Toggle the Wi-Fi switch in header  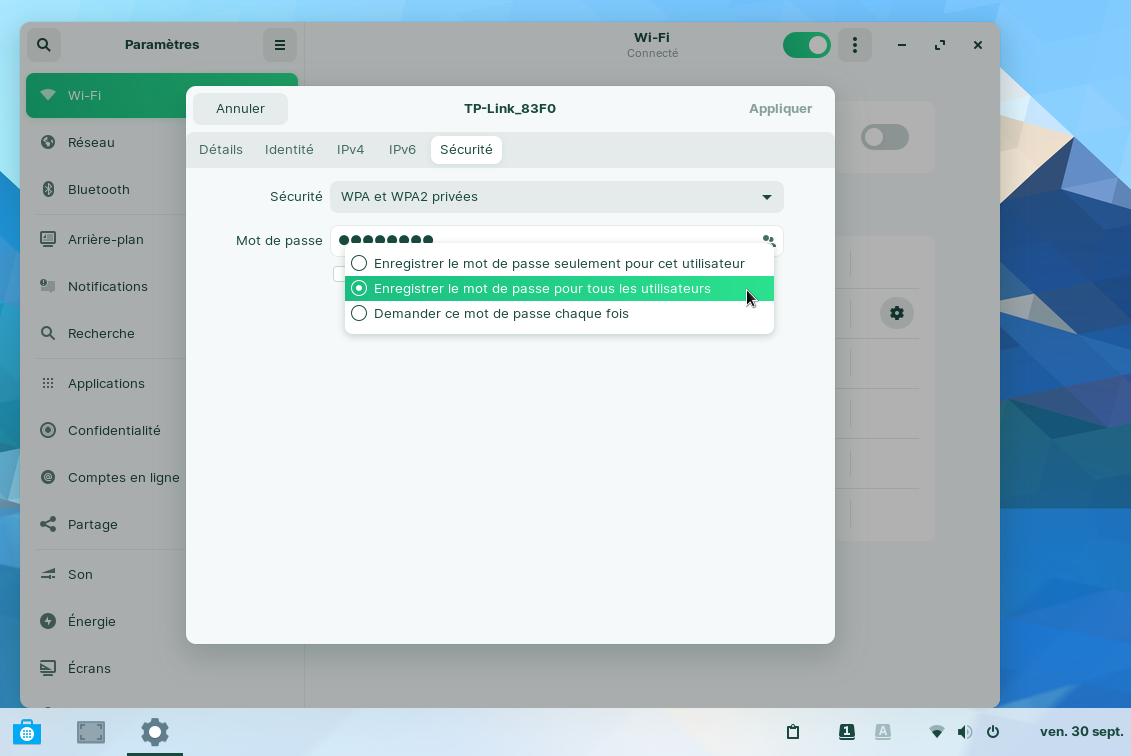coord(807,45)
